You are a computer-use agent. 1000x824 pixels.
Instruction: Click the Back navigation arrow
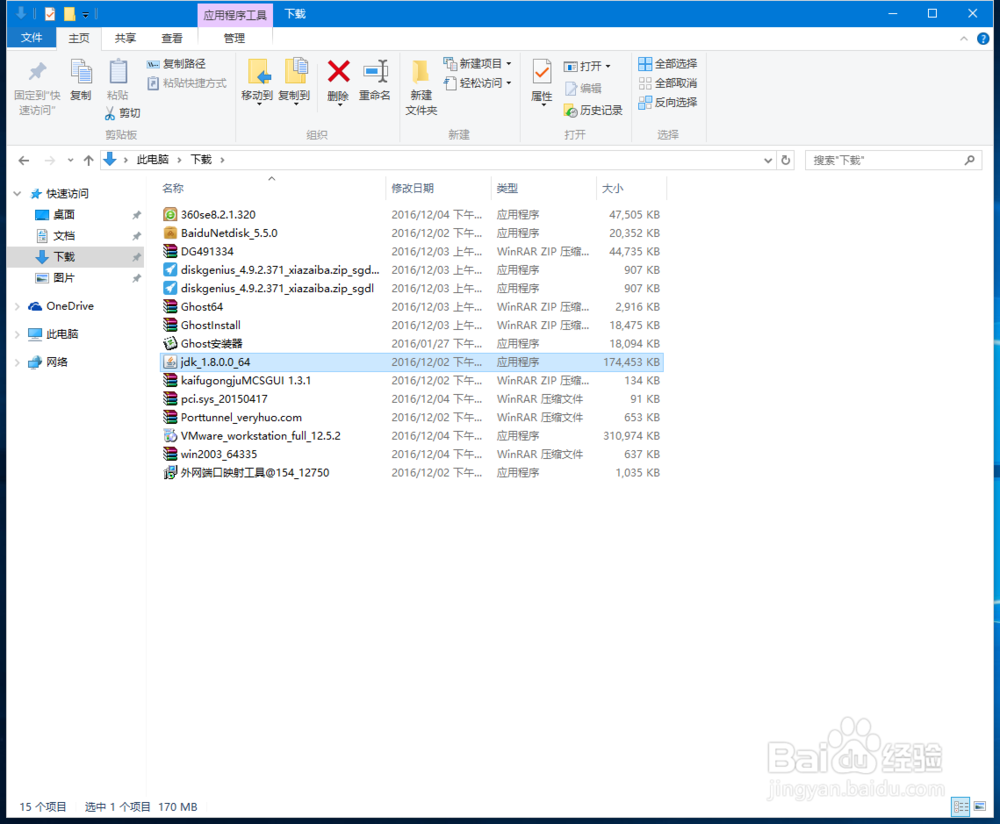(x=24, y=160)
